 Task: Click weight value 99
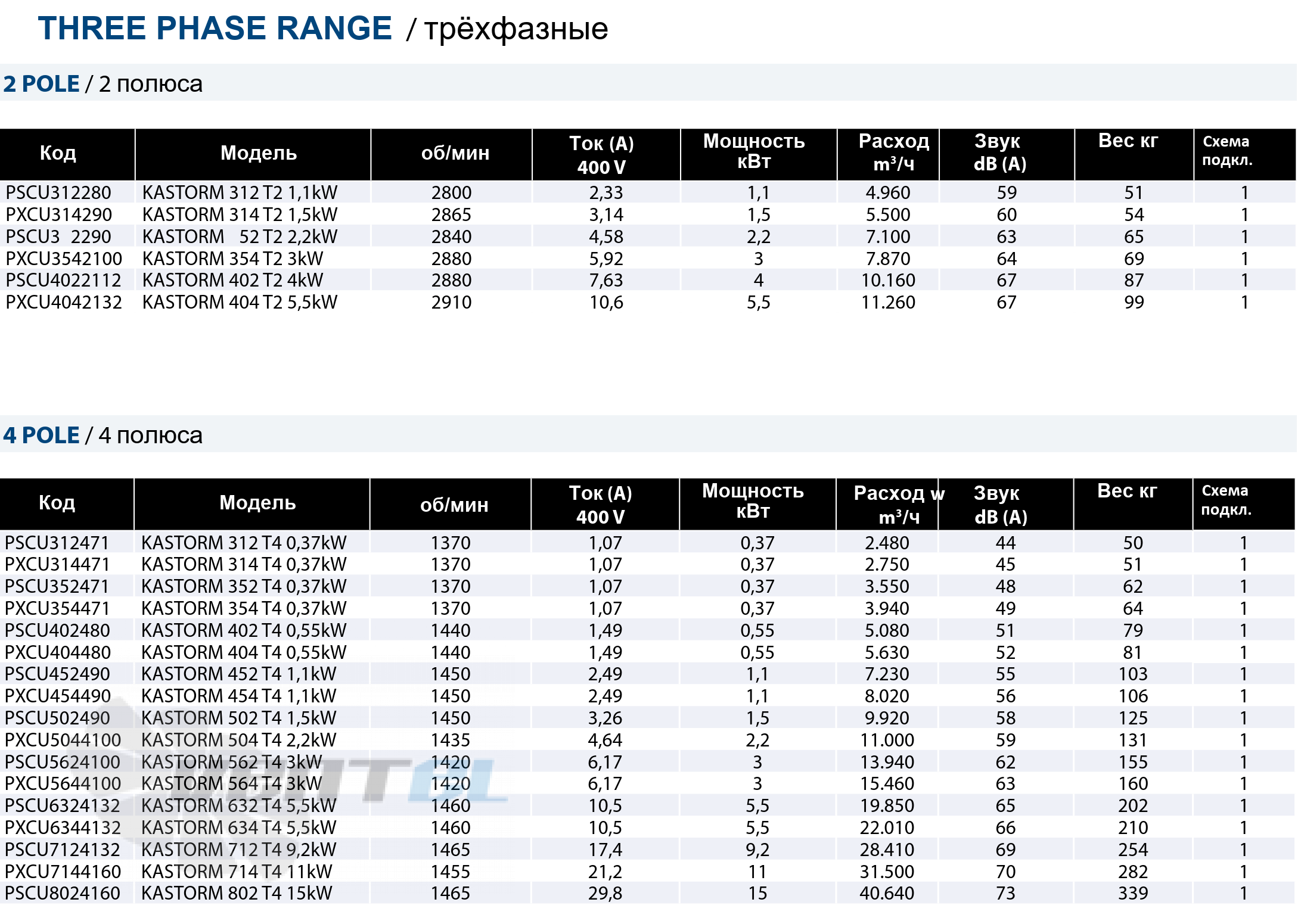1134,302
